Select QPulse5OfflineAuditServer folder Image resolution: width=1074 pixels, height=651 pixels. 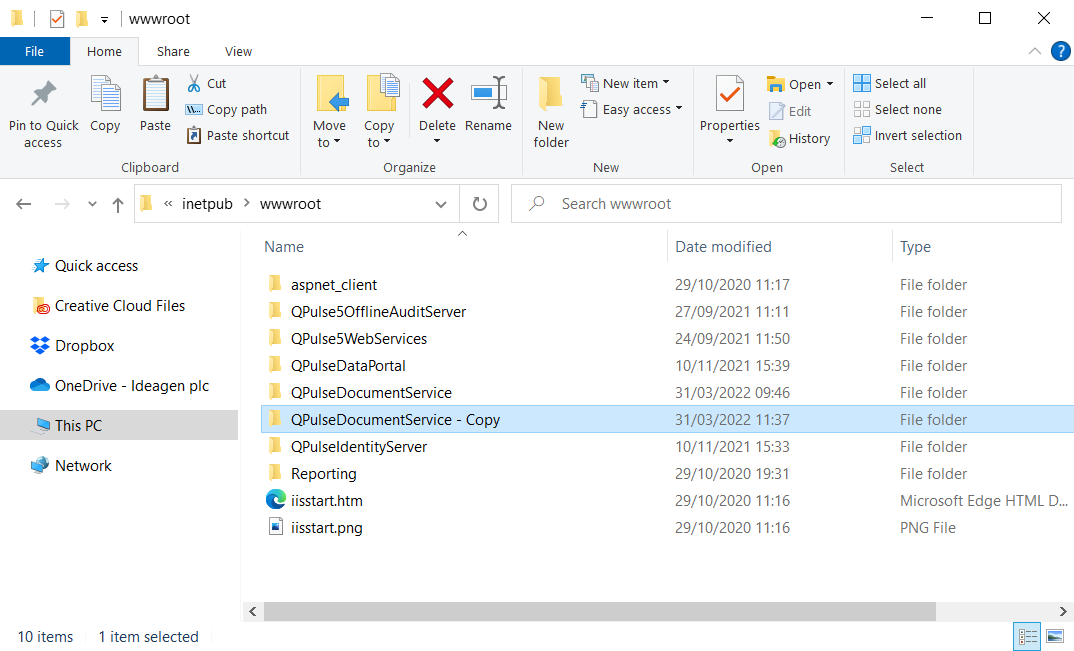coord(378,312)
